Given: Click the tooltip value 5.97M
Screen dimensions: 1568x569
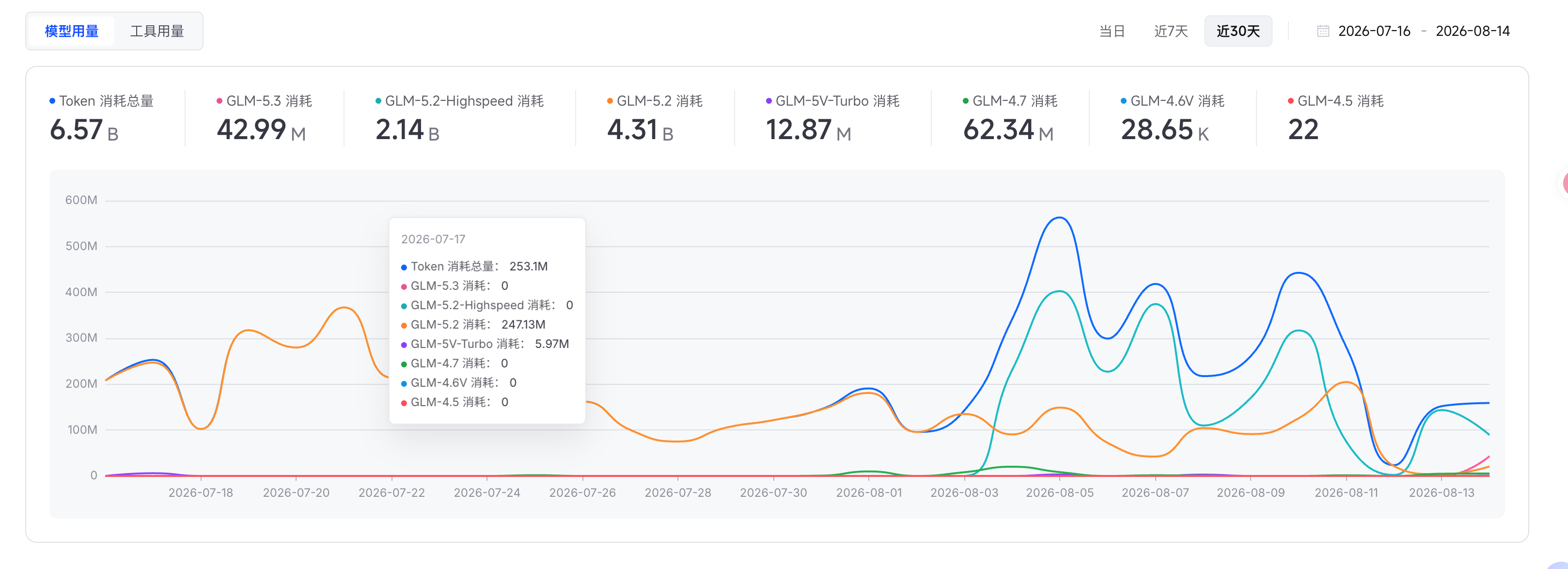Looking at the screenshot, I should click(x=552, y=345).
